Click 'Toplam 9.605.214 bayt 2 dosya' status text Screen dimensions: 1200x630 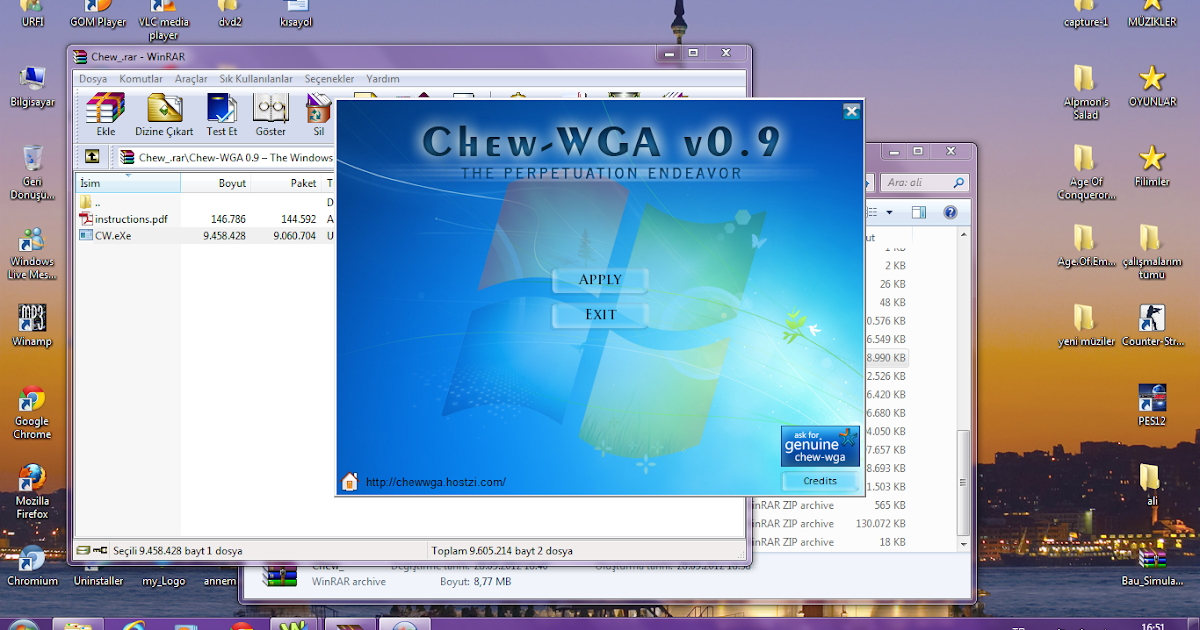tap(502, 551)
